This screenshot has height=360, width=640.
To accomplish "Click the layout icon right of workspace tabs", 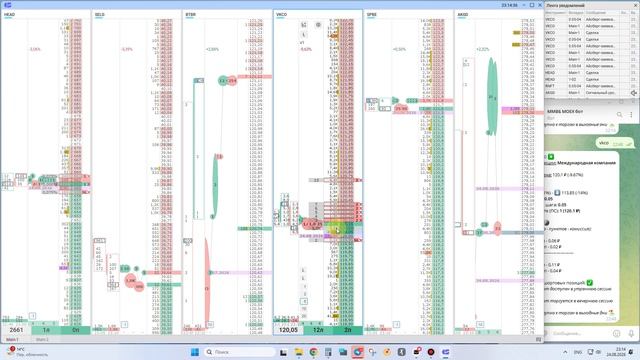I will [538, 340].
